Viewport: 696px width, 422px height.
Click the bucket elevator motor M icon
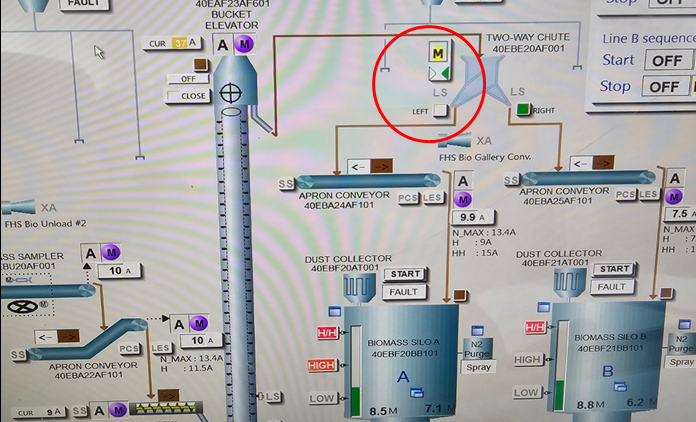tap(245, 45)
